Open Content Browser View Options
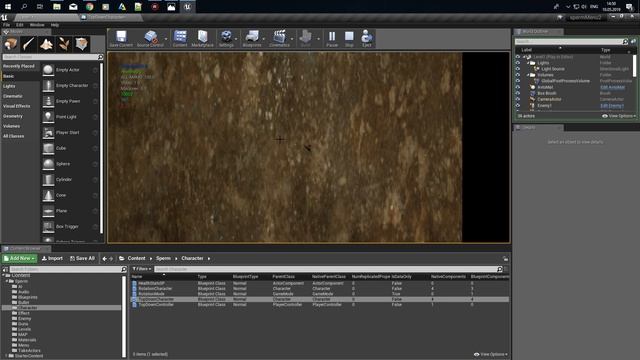The width and height of the screenshot is (640, 360). (491, 354)
